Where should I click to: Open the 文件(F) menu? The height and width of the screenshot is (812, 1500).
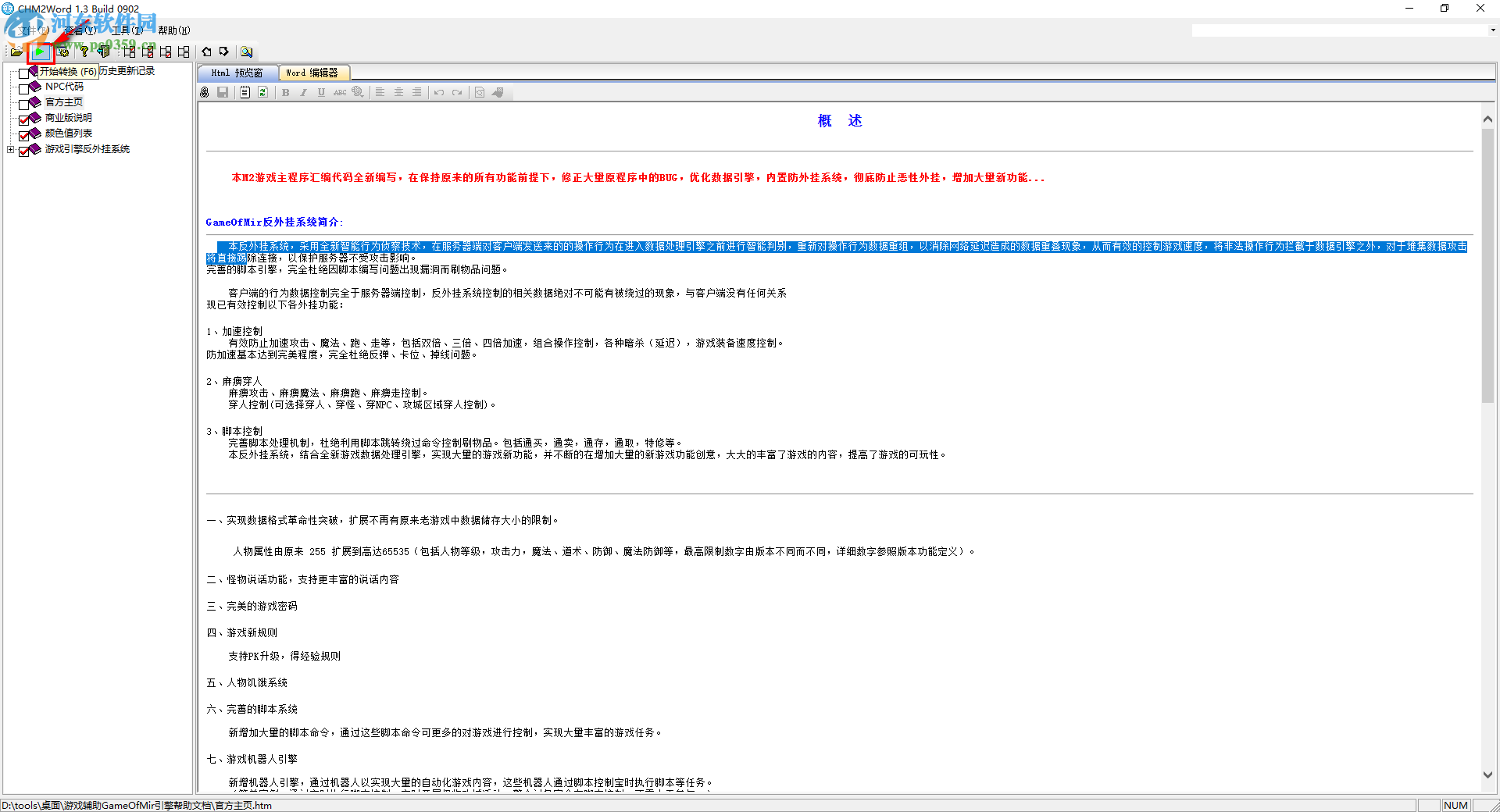[x=34, y=30]
